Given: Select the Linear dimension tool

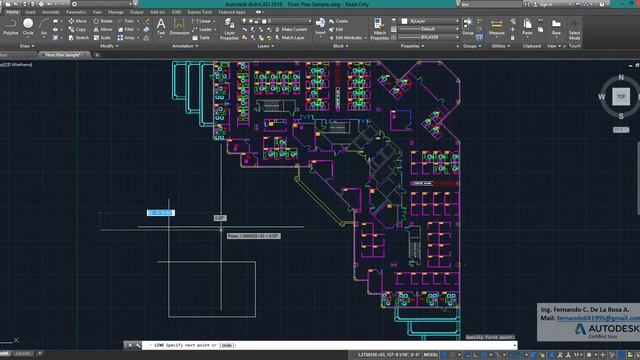Looking at the screenshot, I should point(201,21).
